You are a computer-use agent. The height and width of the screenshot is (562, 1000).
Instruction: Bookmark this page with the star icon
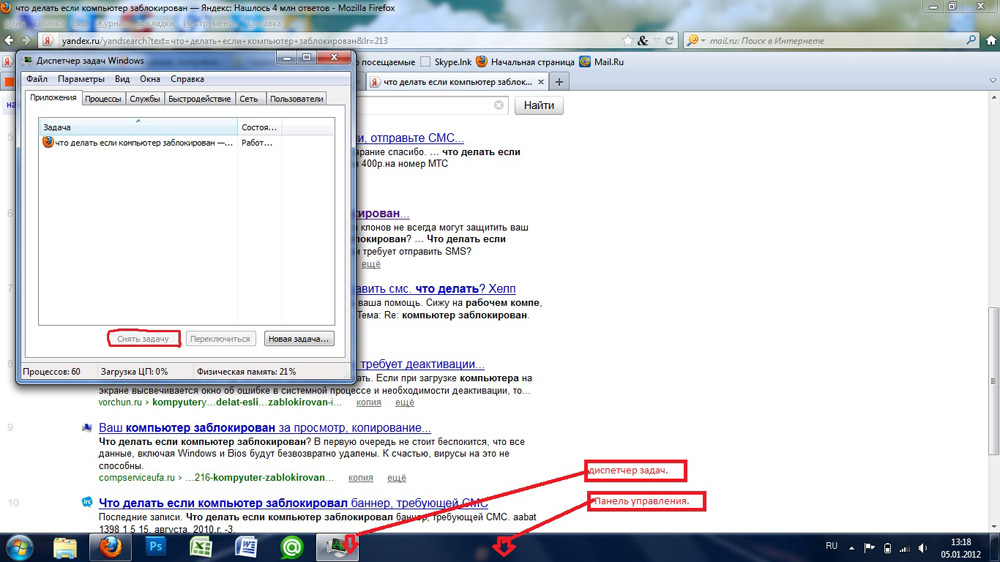point(628,40)
